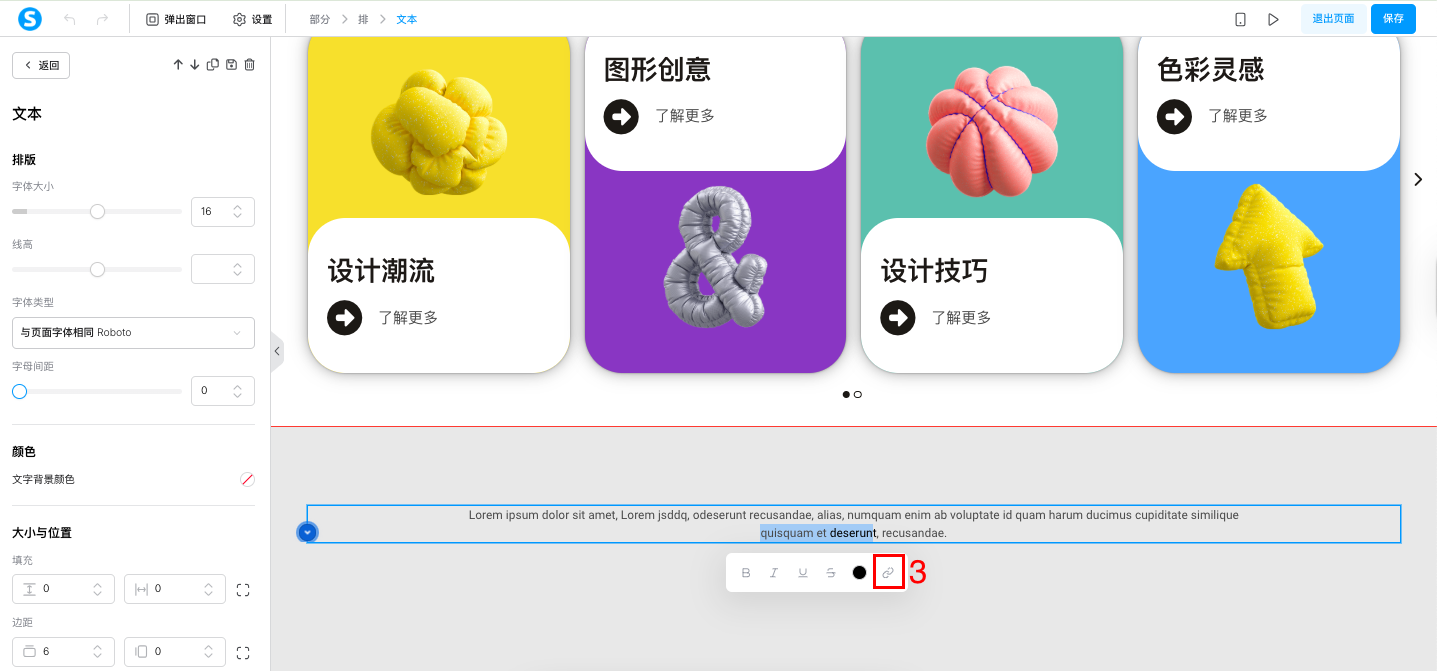
Task: Click the yellow arrow balloon image
Action: pyautogui.click(x=1270, y=256)
